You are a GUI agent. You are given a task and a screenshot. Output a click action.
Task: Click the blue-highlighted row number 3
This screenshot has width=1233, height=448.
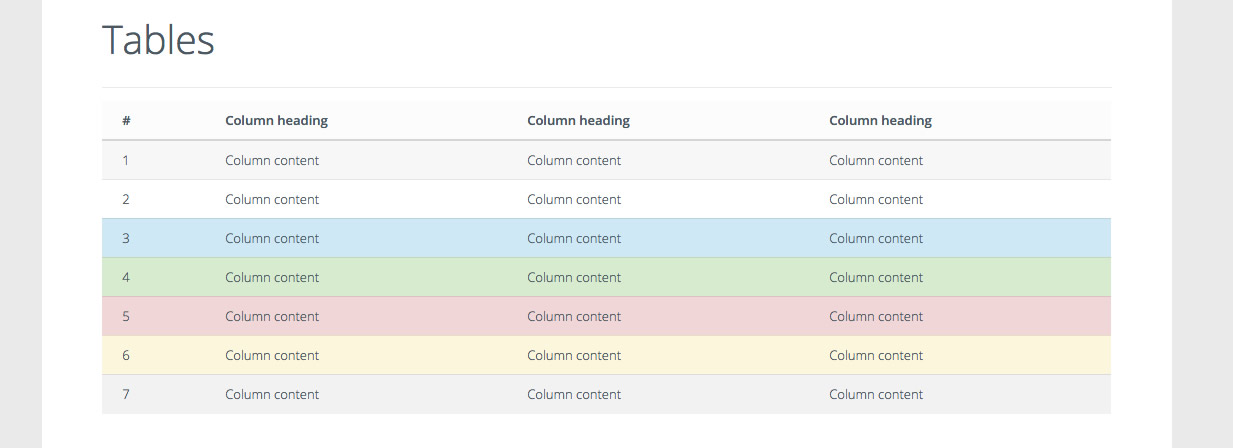[606, 238]
